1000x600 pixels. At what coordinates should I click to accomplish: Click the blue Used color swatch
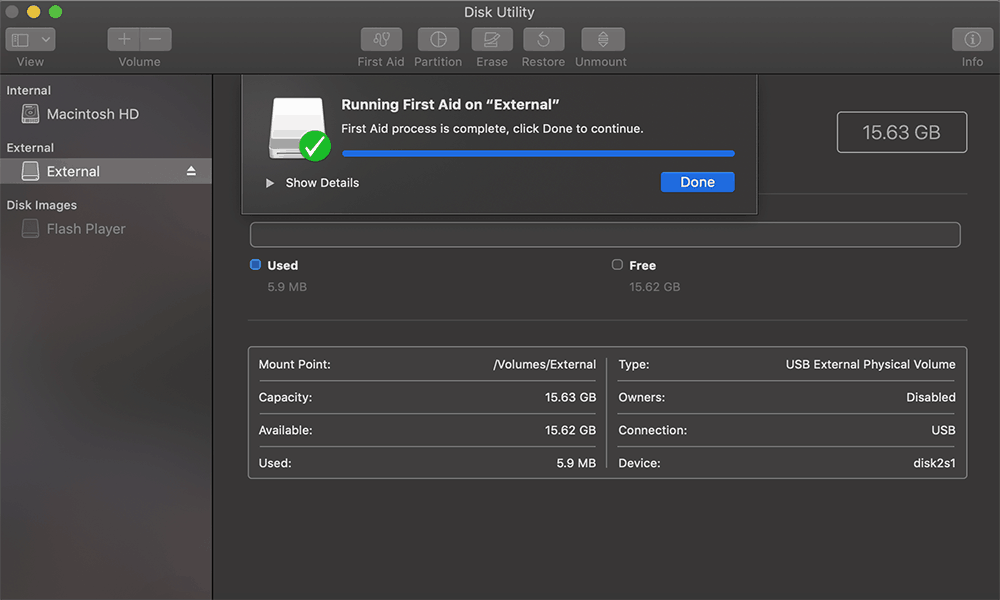pyautogui.click(x=255, y=265)
